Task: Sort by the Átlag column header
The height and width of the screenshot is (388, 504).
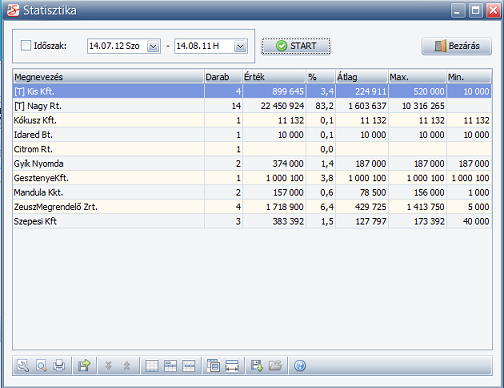Action: [362, 77]
